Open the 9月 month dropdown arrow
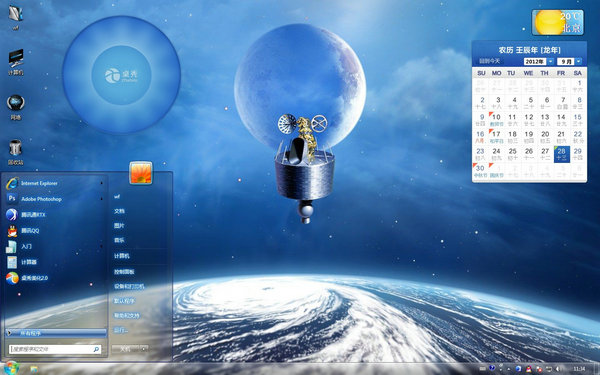600x375 pixels. (579, 61)
